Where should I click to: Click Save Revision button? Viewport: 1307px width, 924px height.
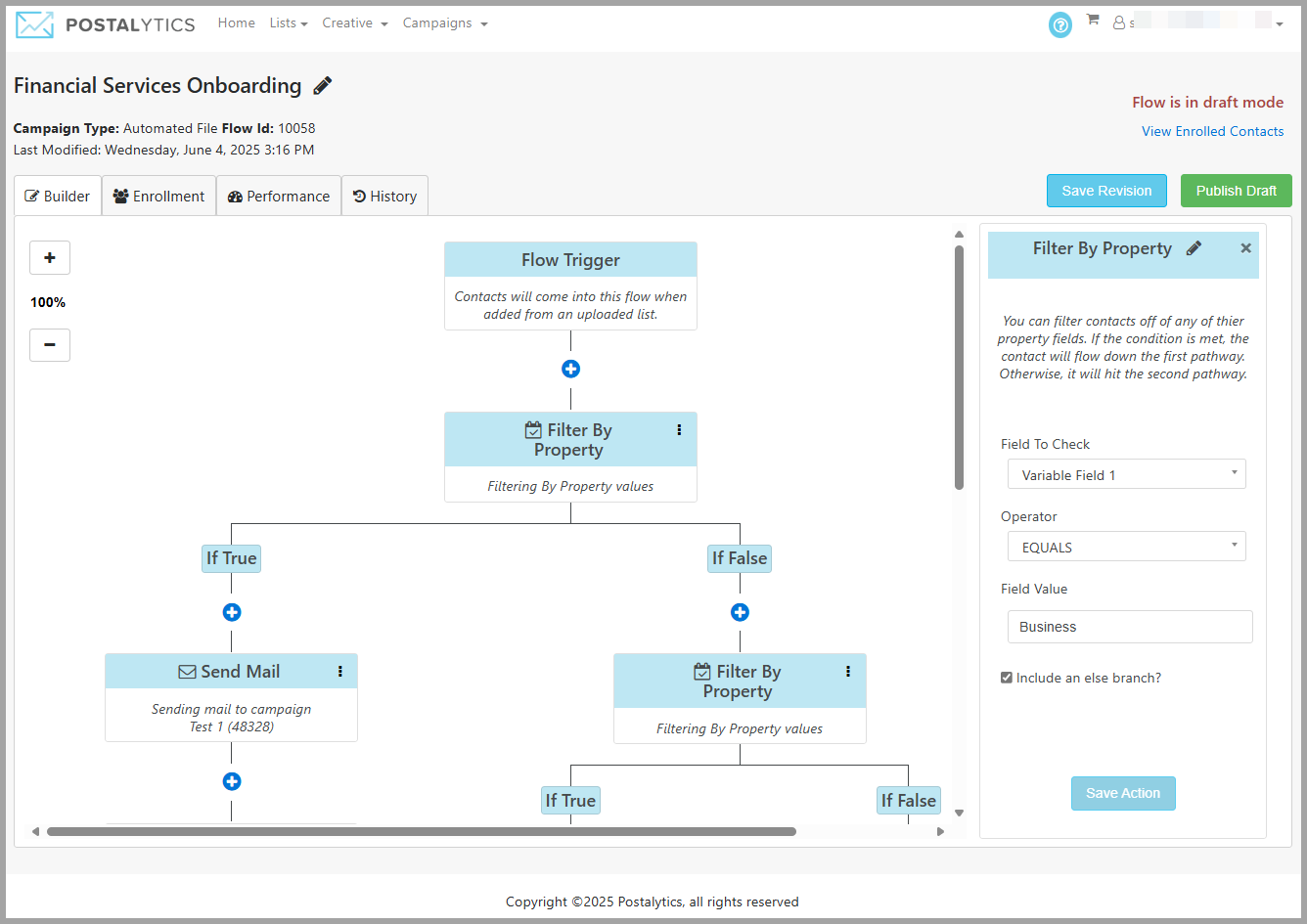click(1106, 191)
